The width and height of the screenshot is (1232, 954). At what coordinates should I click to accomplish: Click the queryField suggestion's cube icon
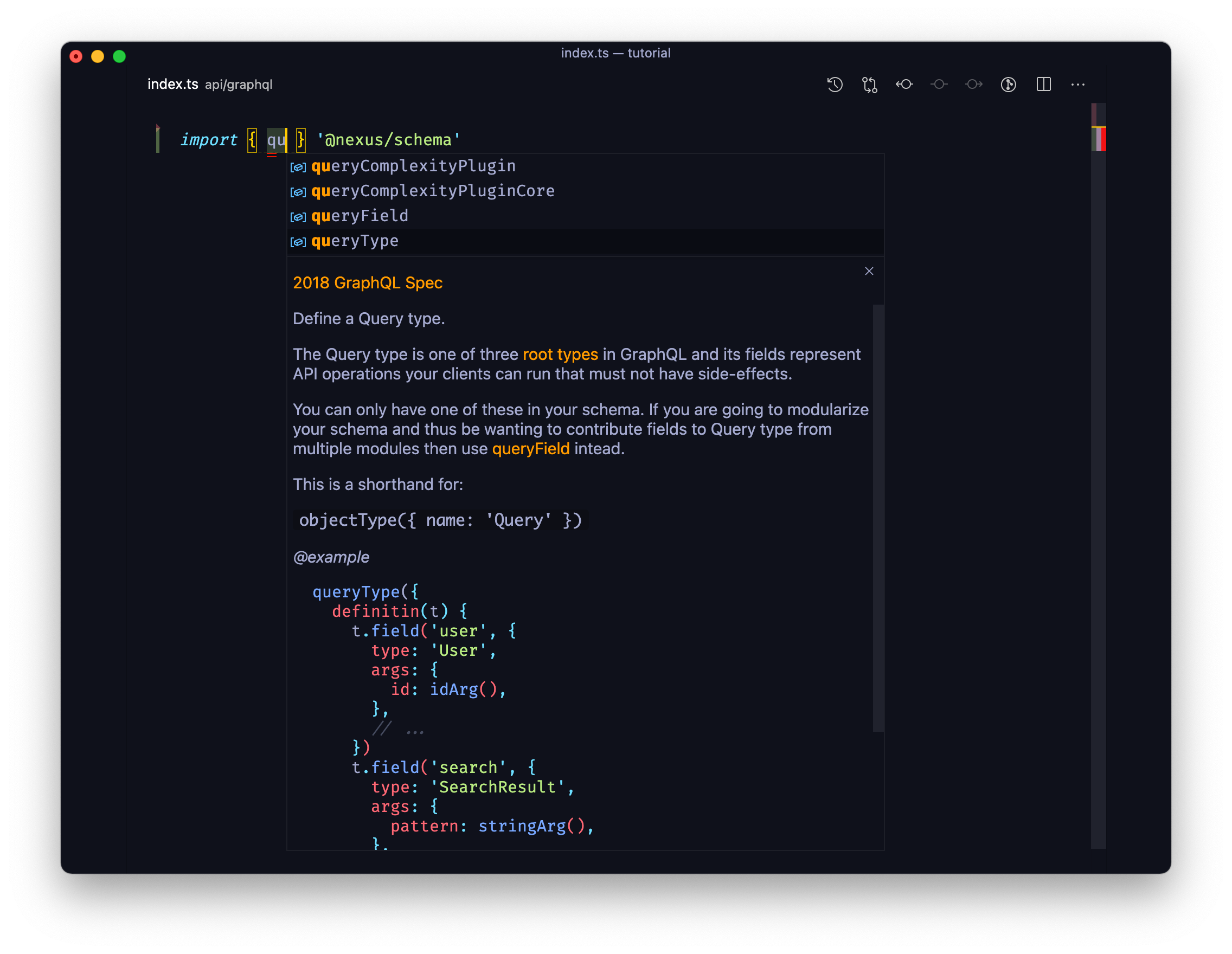pos(298,216)
